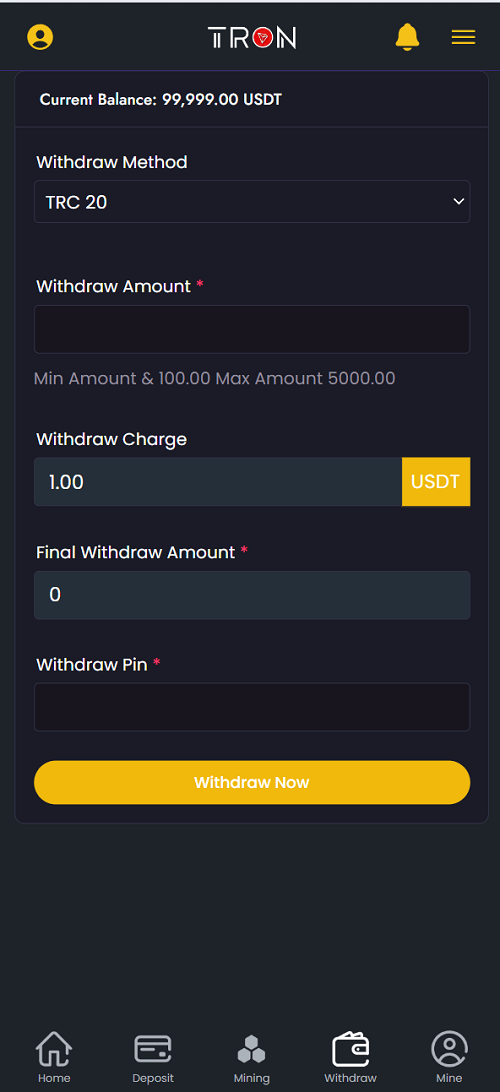This screenshot has width=500, height=1092.
Task: Click the Final Withdraw Amount field
Action: [252, 595]
